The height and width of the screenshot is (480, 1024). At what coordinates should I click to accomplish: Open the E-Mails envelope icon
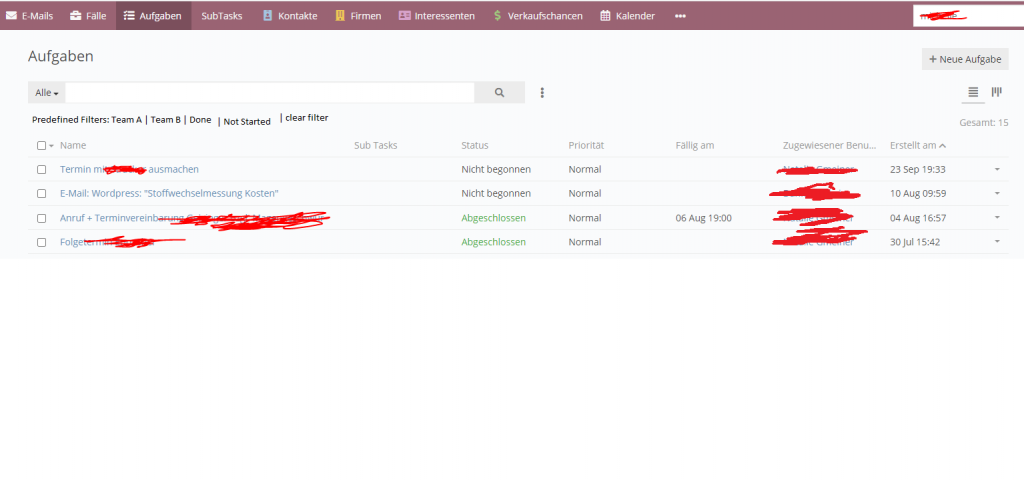coord(11,16)
